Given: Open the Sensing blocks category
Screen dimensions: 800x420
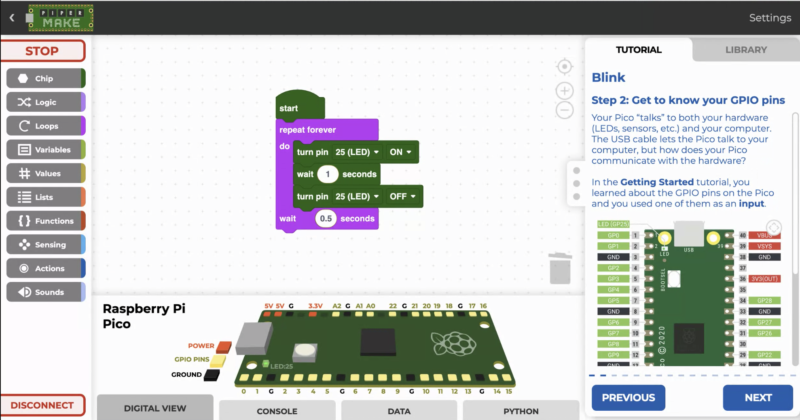Looking at the screenshot, I should pyautogui.click(x=45, y=244).
